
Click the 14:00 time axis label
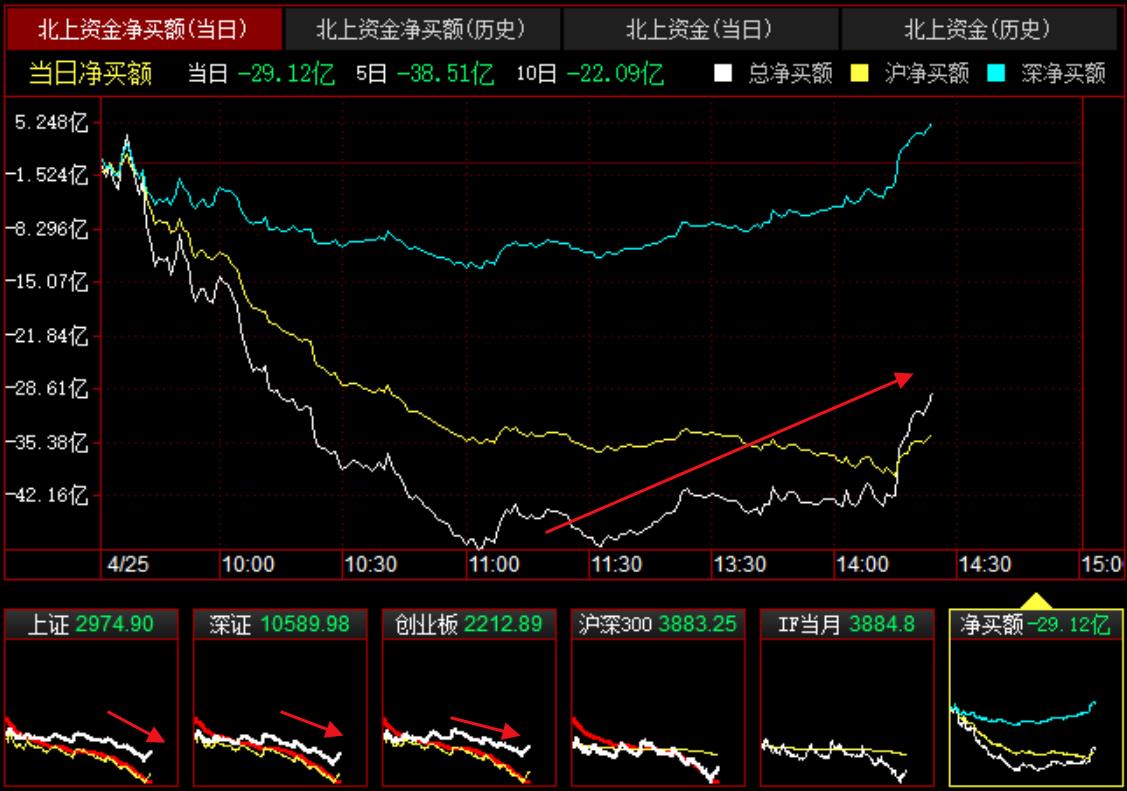[x=862, y=565]
